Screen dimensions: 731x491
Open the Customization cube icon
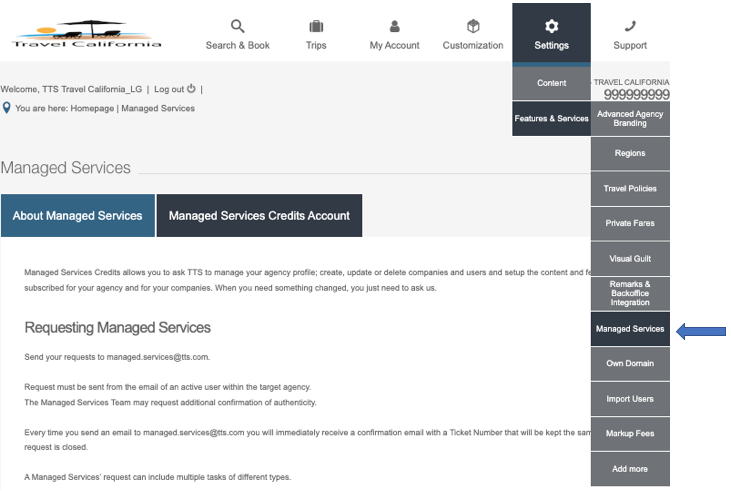473,26
